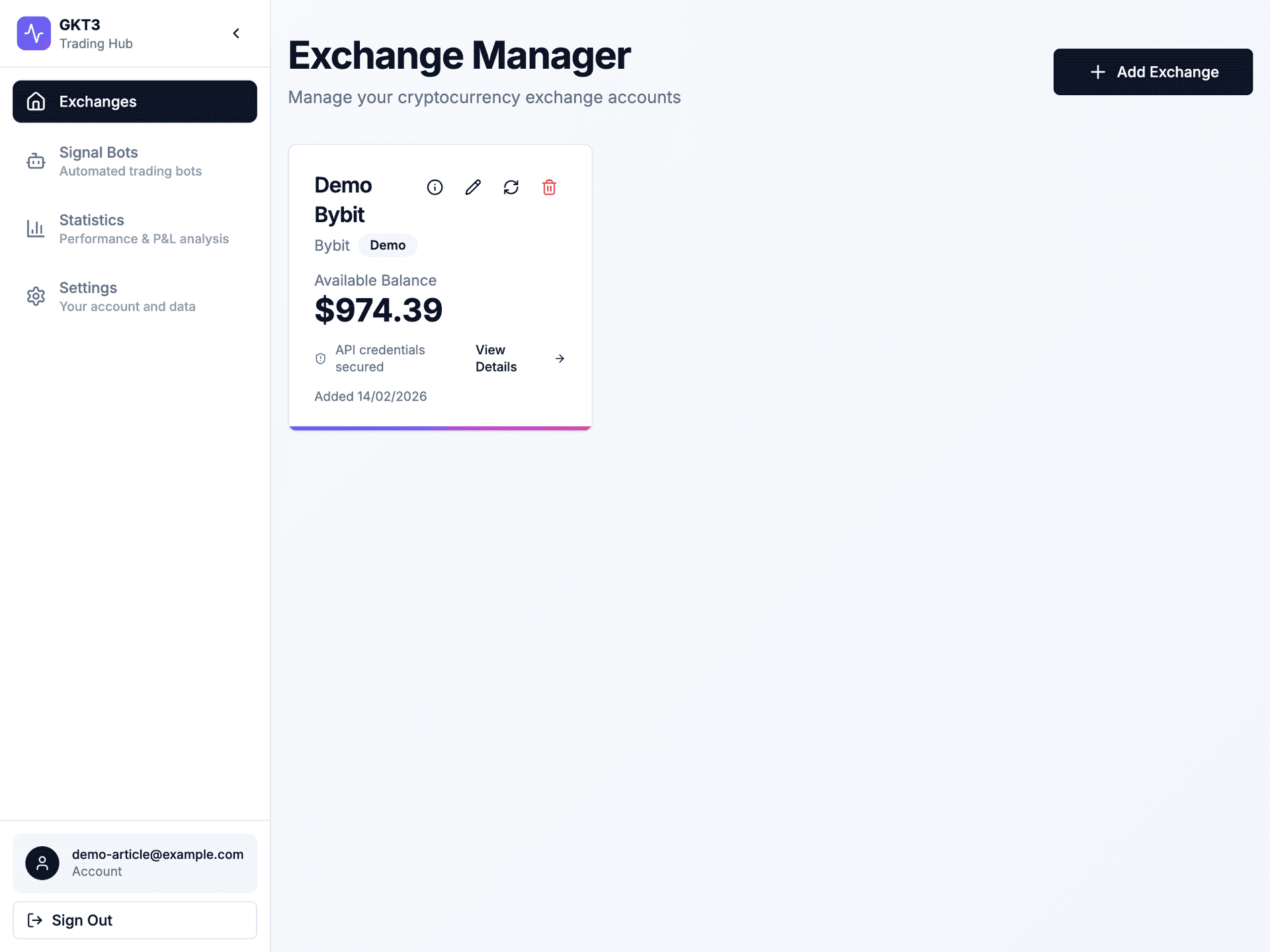Open the user avatar account icon
Viewport: 1270px width, 952px height.
click(42, 863)
